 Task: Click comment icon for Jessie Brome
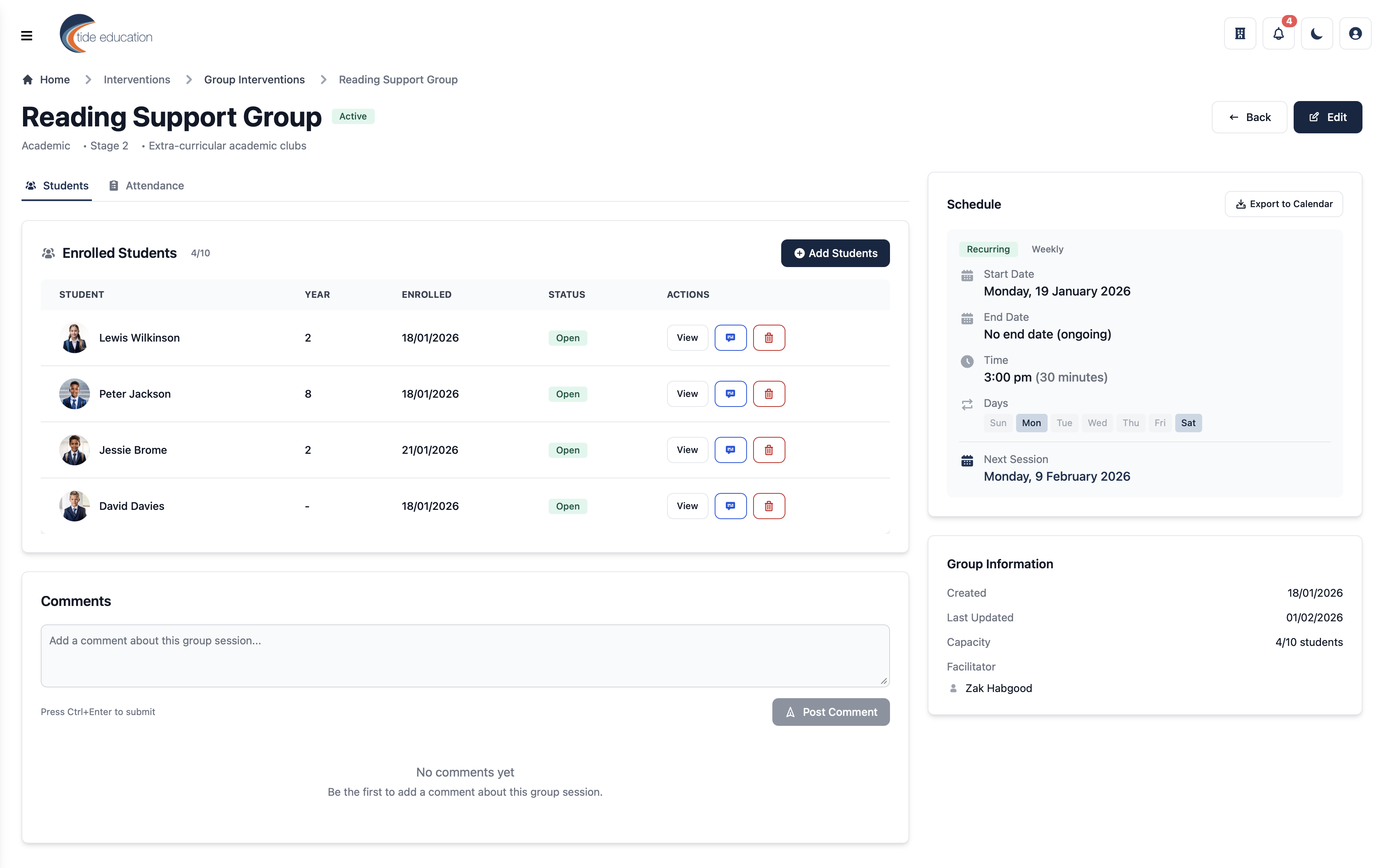[730, 450]
